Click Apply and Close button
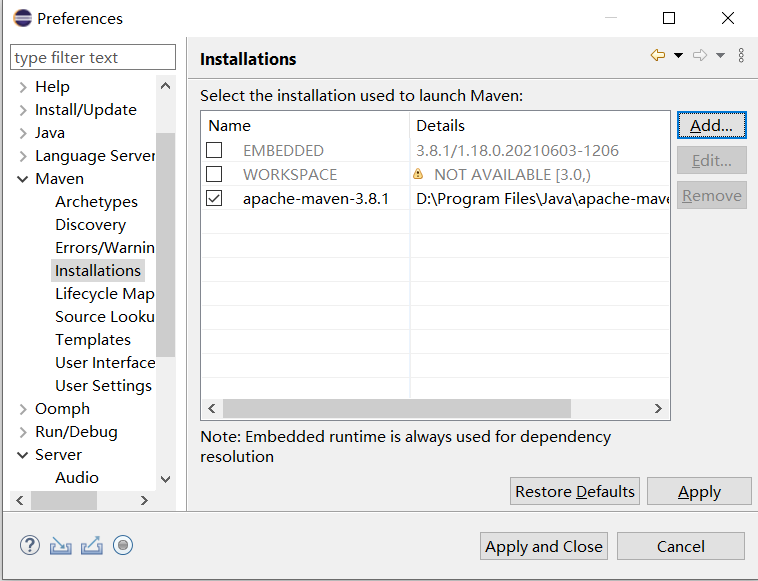The width and height of the screenshot is (758, 581). [544, 546]
